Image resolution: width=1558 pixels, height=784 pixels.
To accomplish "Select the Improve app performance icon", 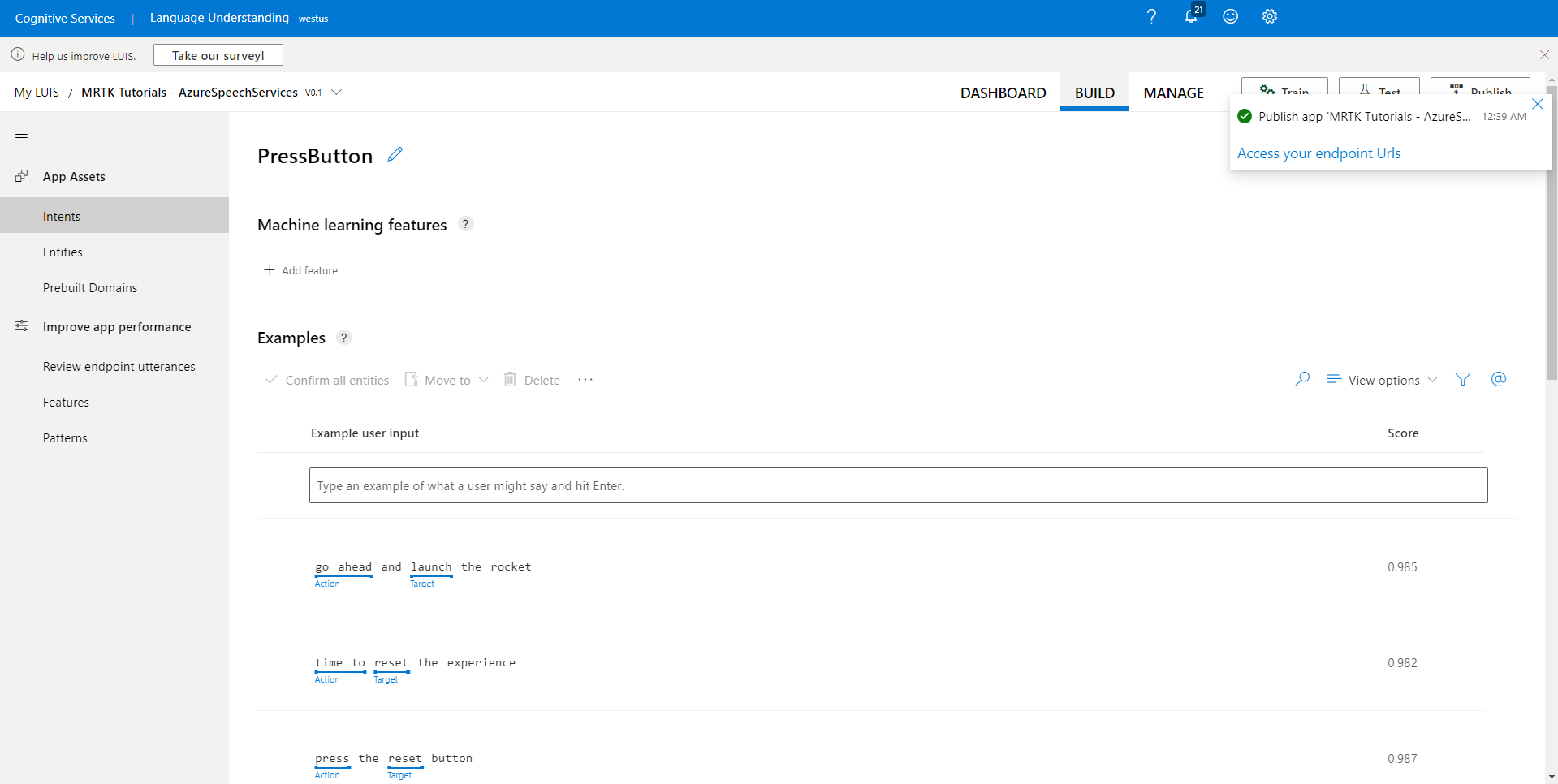I will tap(20, 325).
